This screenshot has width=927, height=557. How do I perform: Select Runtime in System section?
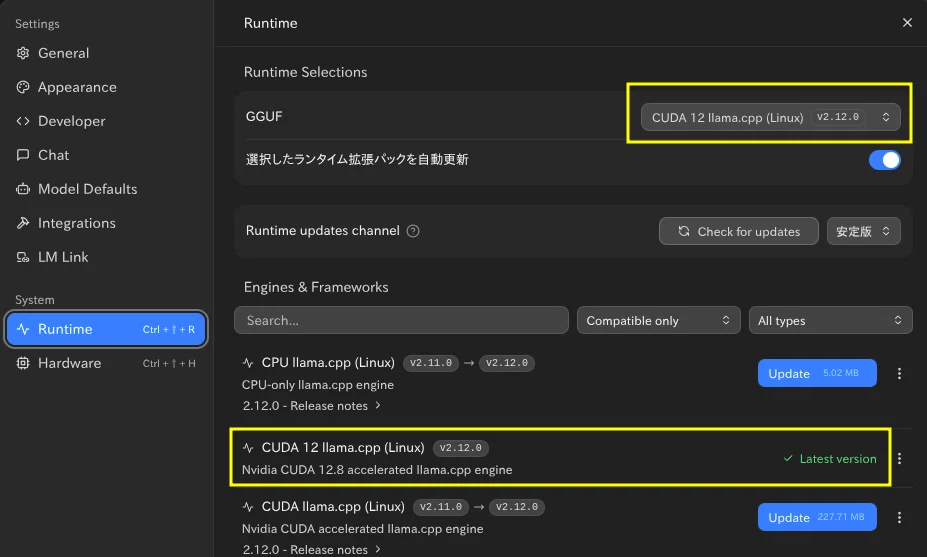pos(106,329)
